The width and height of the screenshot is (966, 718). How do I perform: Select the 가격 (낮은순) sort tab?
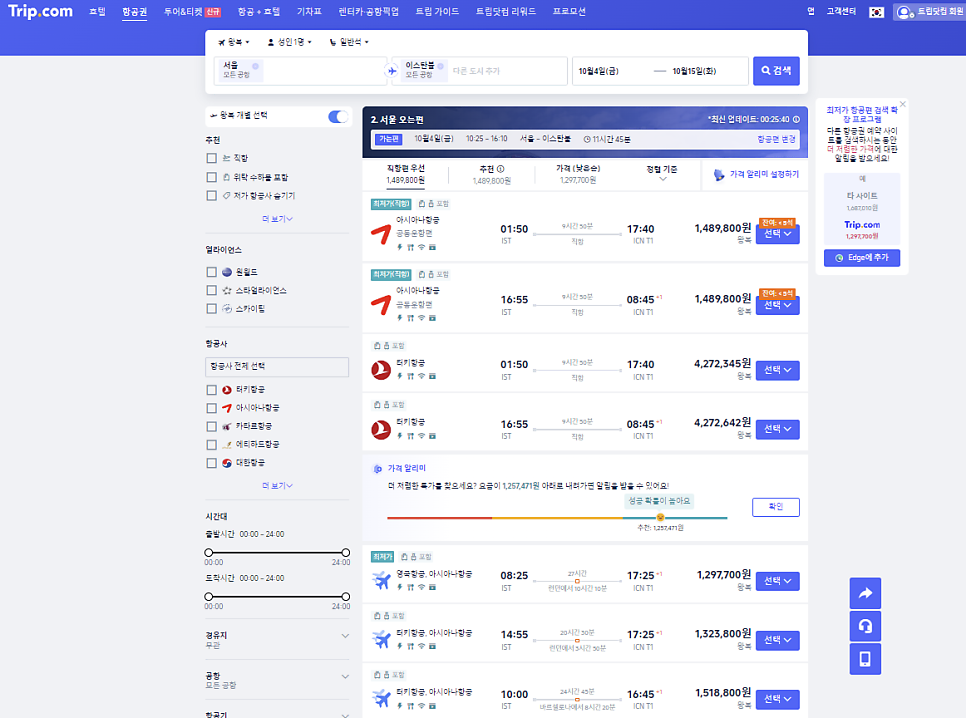point(578,174)
